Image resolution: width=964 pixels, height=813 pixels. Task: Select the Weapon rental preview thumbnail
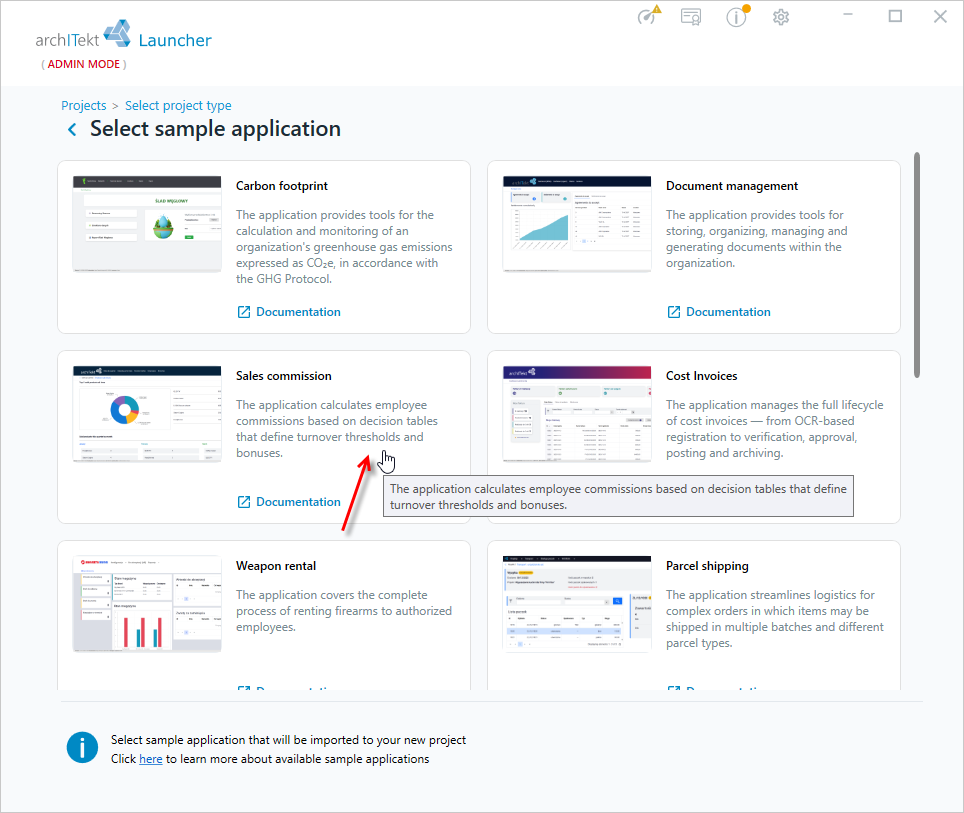point(147,604)
